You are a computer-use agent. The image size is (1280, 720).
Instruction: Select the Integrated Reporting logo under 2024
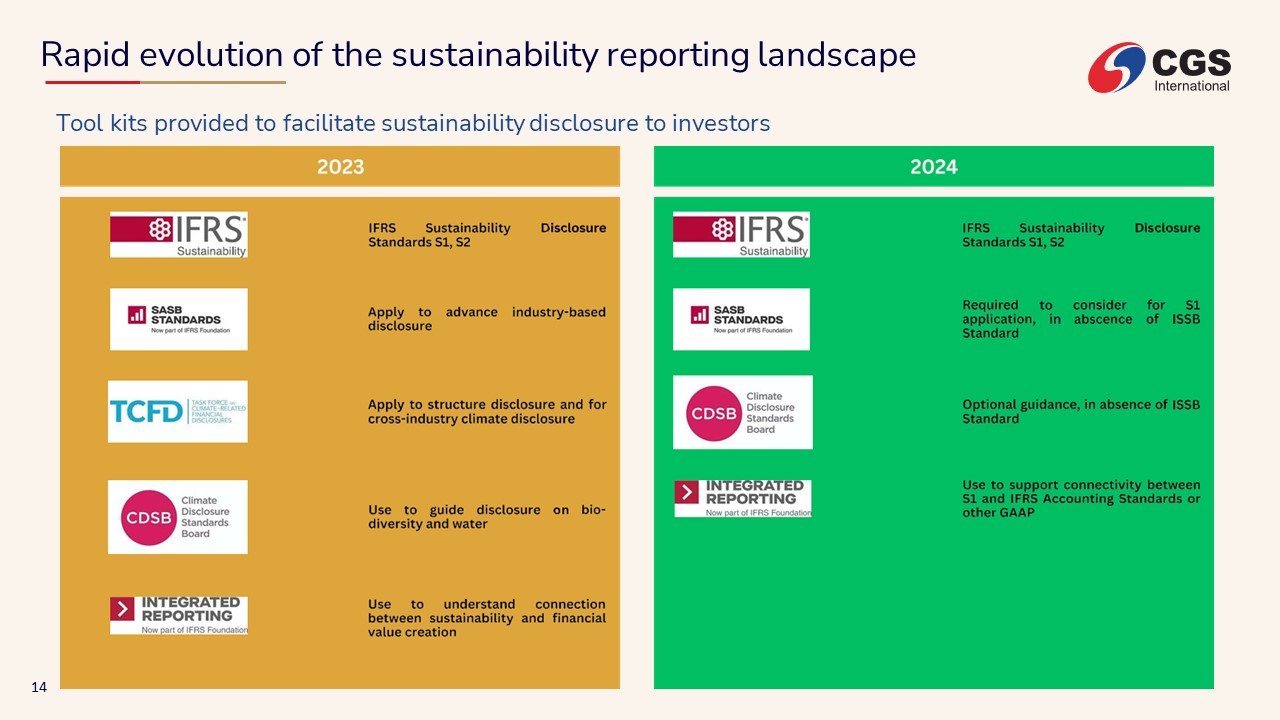(x=742, y=498)
